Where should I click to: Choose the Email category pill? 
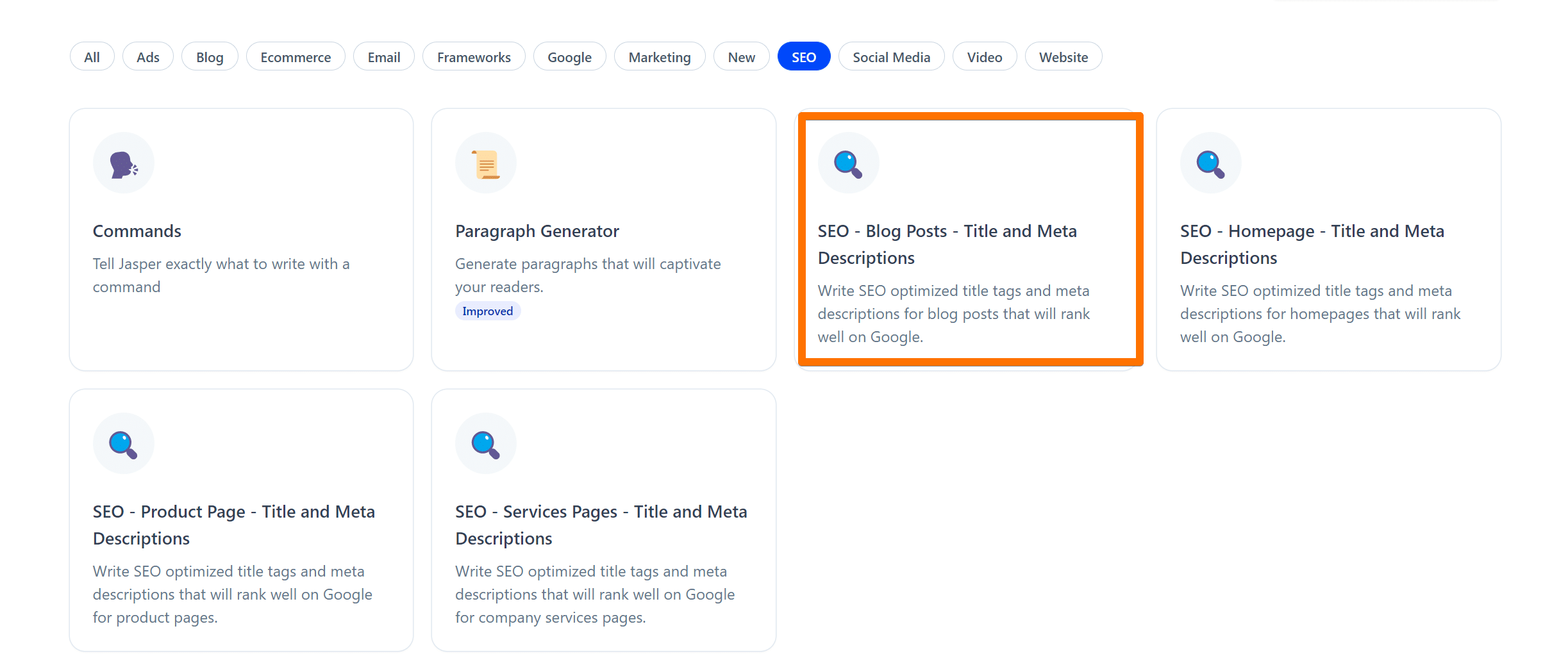384,57
